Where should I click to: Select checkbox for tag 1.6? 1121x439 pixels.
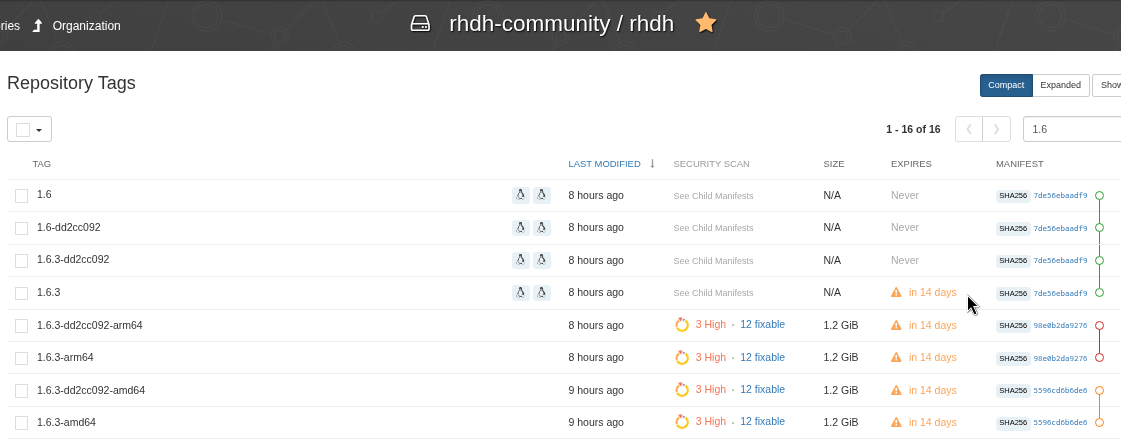point(21,196)
